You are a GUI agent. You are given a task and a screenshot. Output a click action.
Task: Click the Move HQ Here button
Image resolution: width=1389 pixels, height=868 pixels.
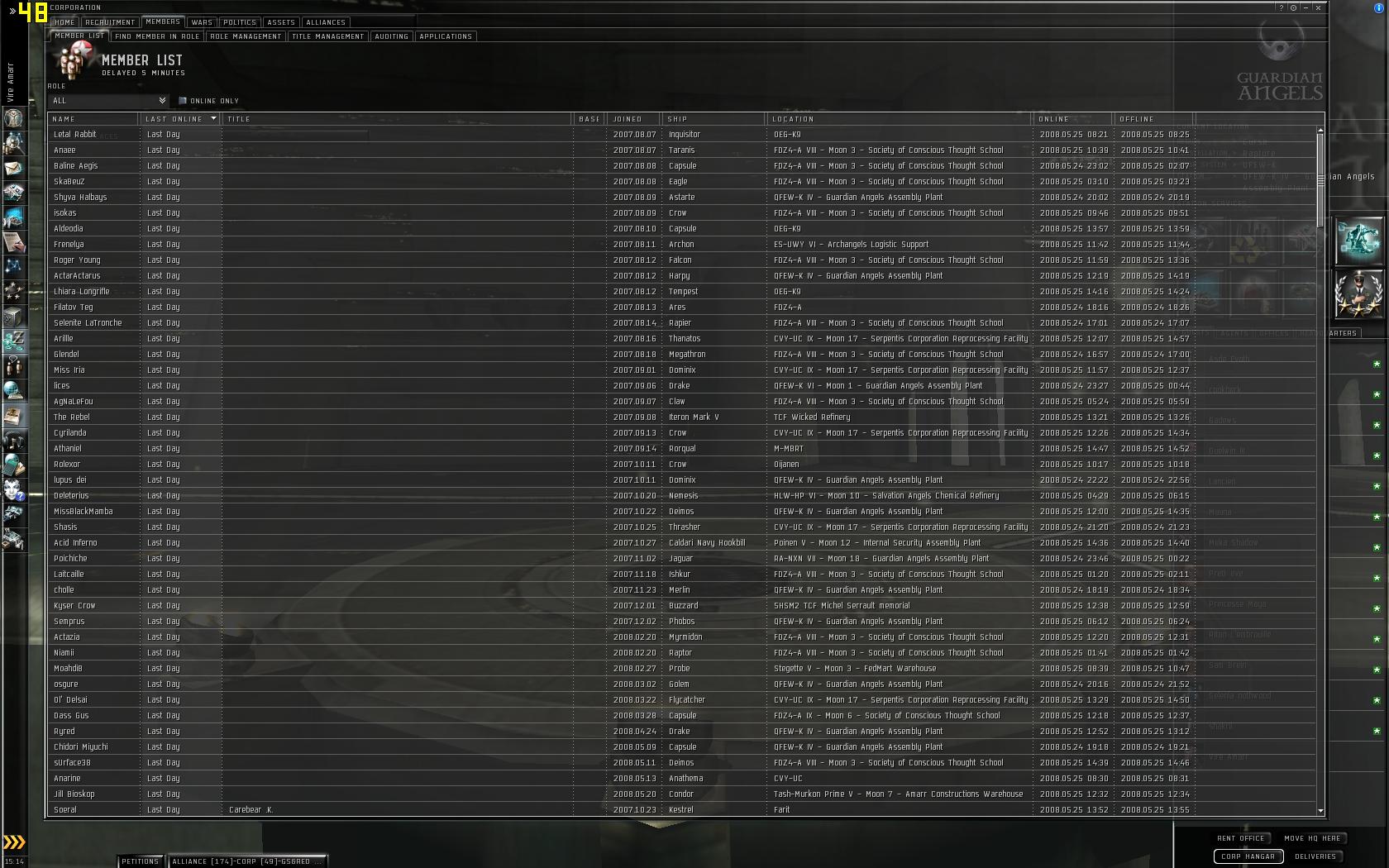point(1313,838)
